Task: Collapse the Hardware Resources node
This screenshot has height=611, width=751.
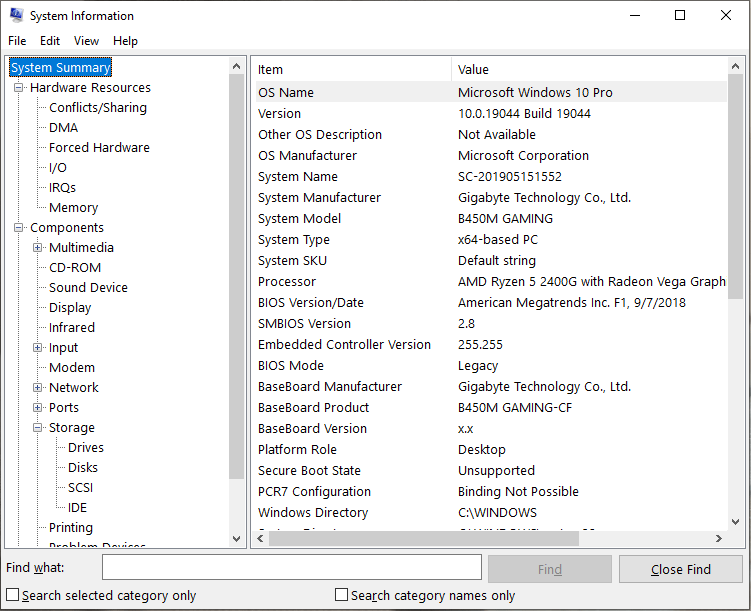Action: pos(18,88)
